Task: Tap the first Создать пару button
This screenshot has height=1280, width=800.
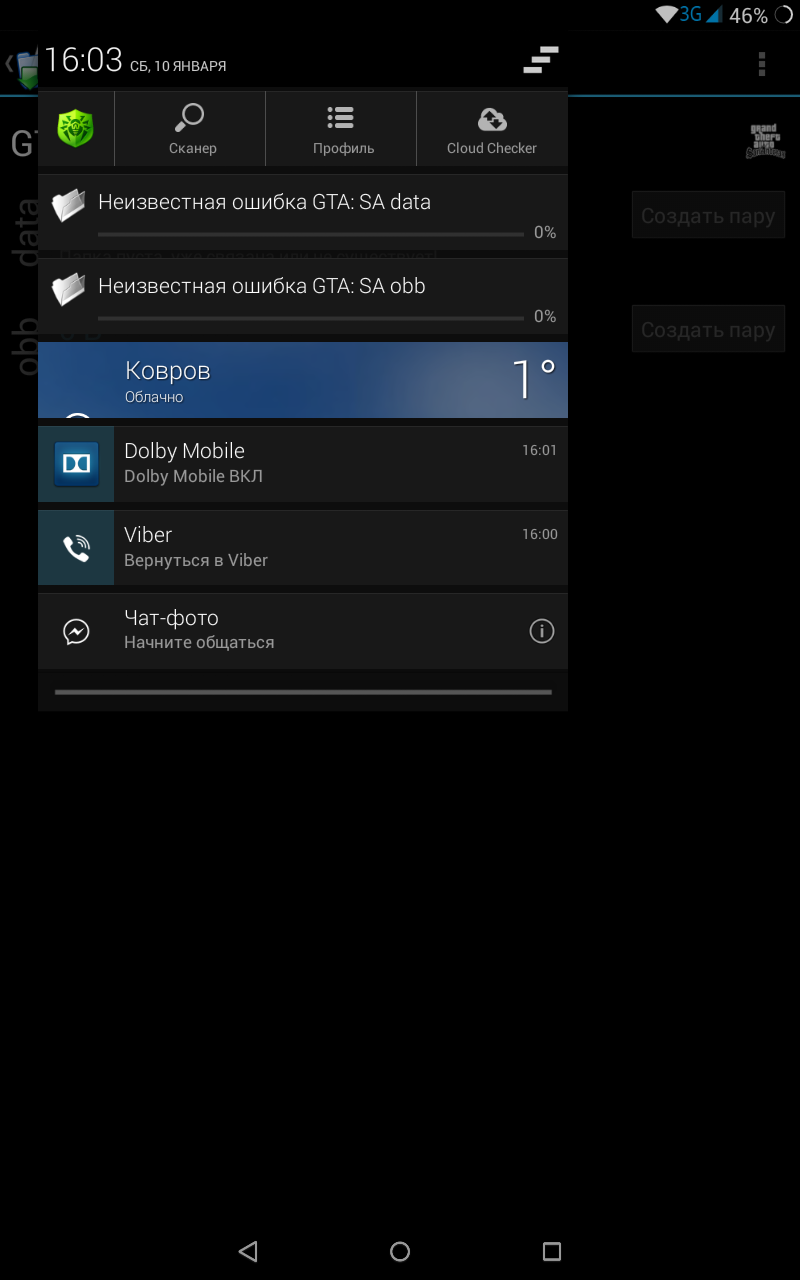Action: click(708, 215)
